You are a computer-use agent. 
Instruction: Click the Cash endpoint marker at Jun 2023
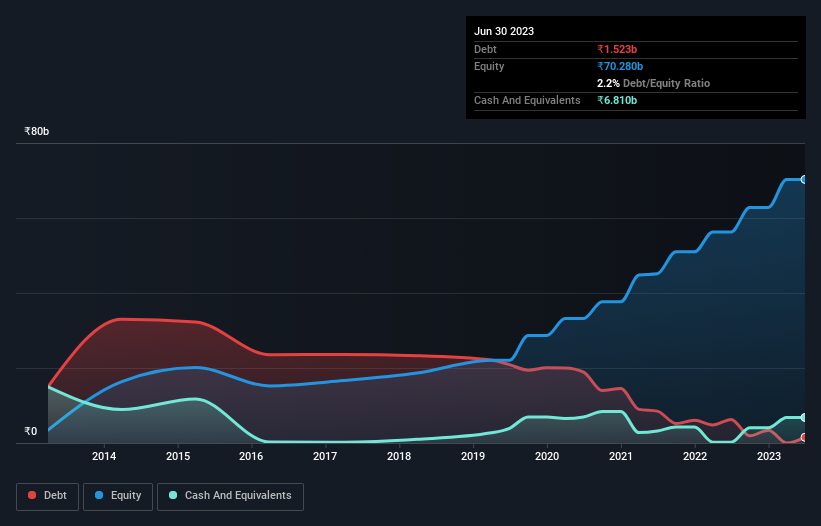(804, 418)
